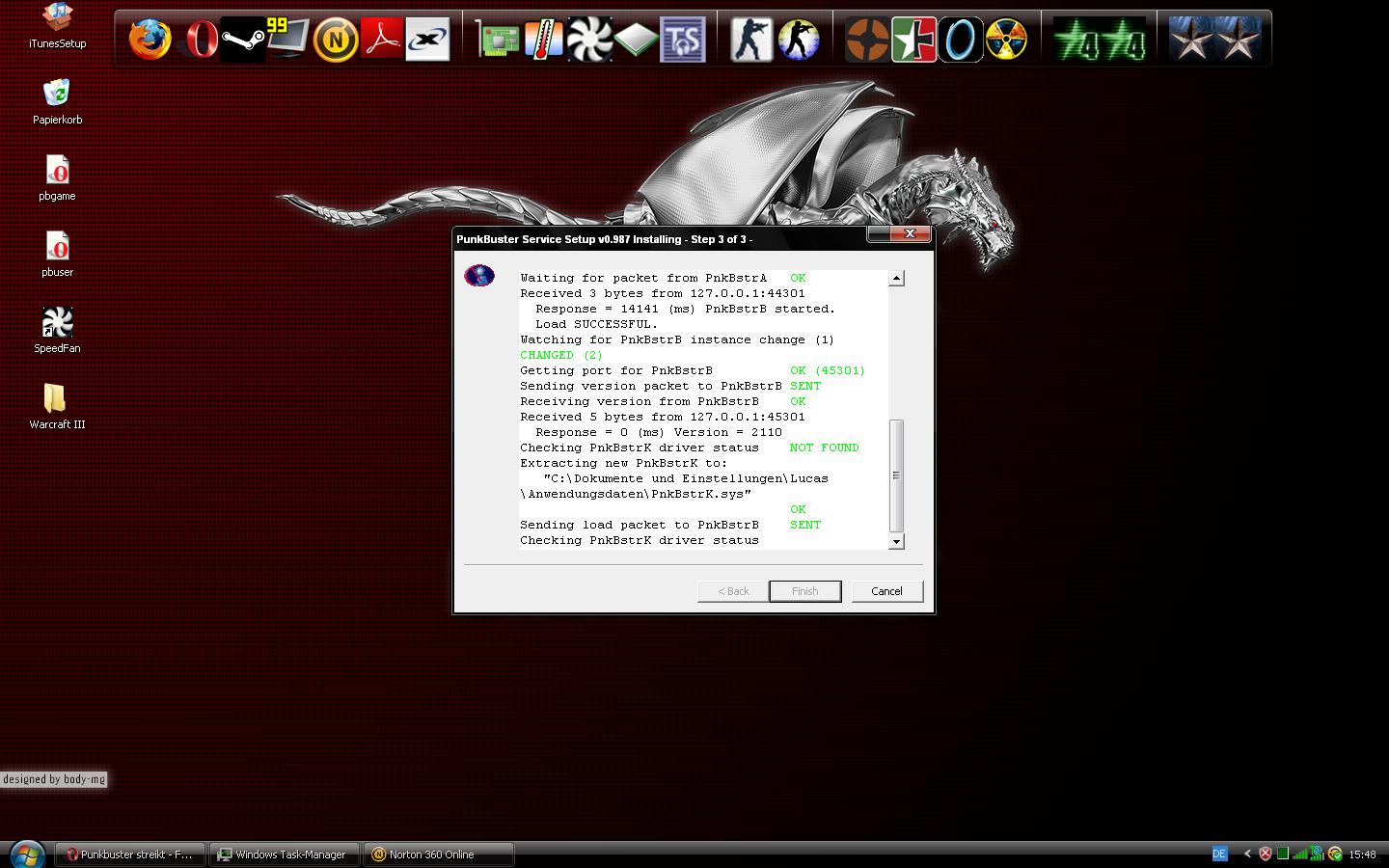Launch SpeedFan from the dock fan icon
Viewport: 1389px width, 868px height.
(x=589, y=40)
